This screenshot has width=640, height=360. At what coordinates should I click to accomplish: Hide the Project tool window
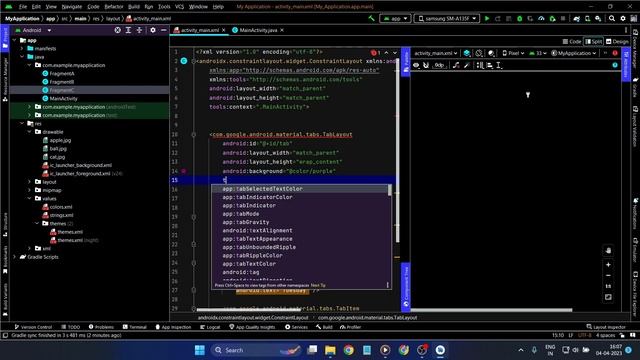tap(164, 30)
